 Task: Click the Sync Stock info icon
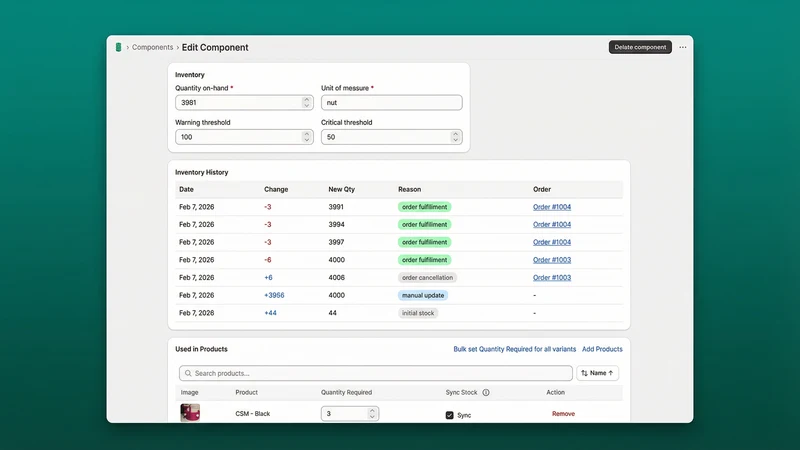click(x=486, y=392)
